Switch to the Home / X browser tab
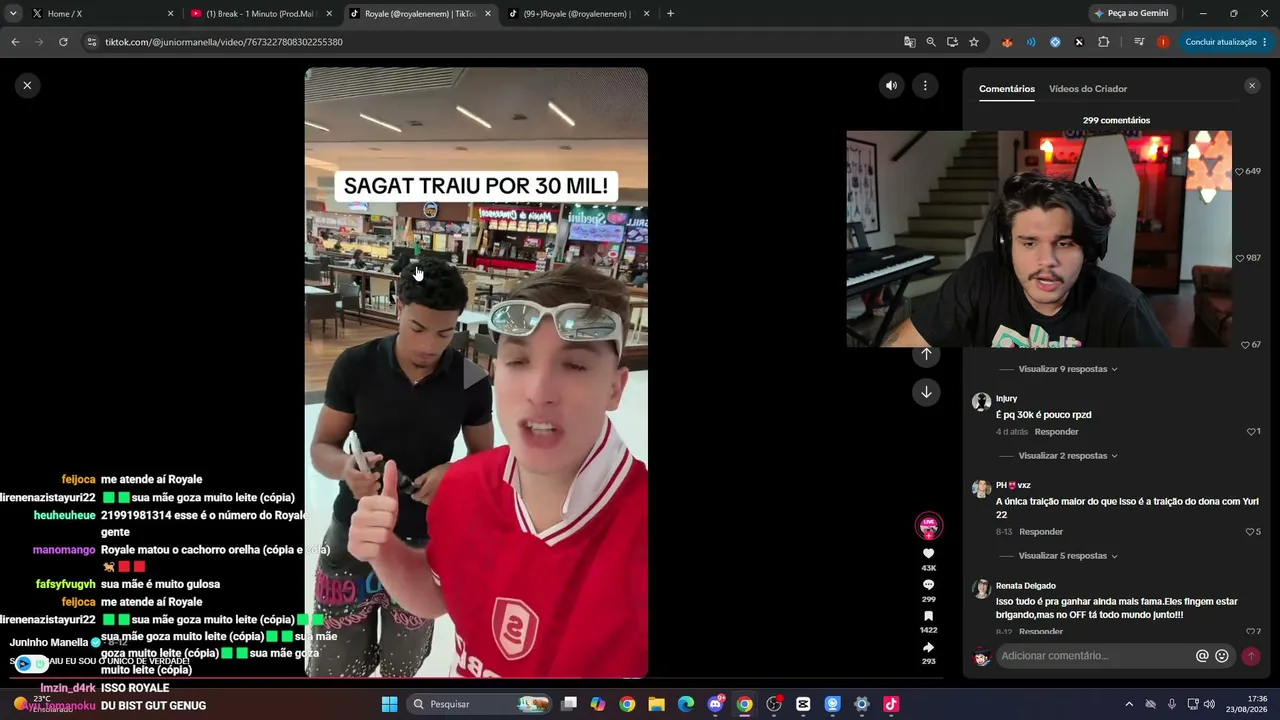1280x720 pixels. click(103, 14)
